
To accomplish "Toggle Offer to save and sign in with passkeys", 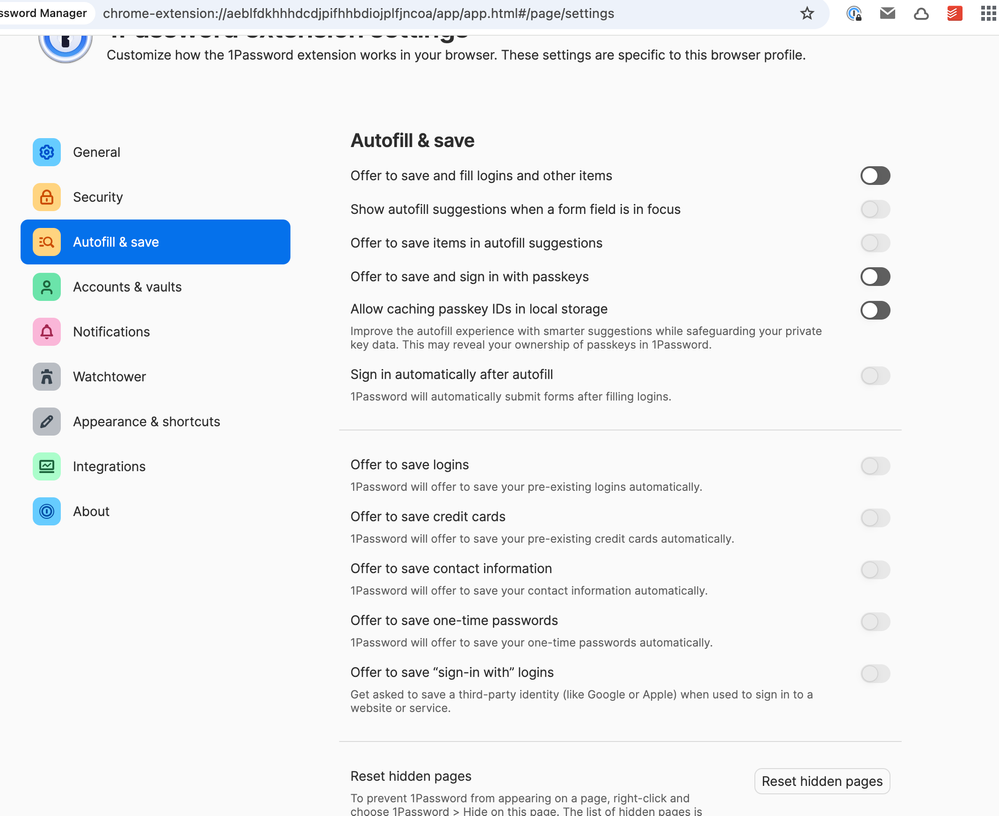I will click(875, 277).
